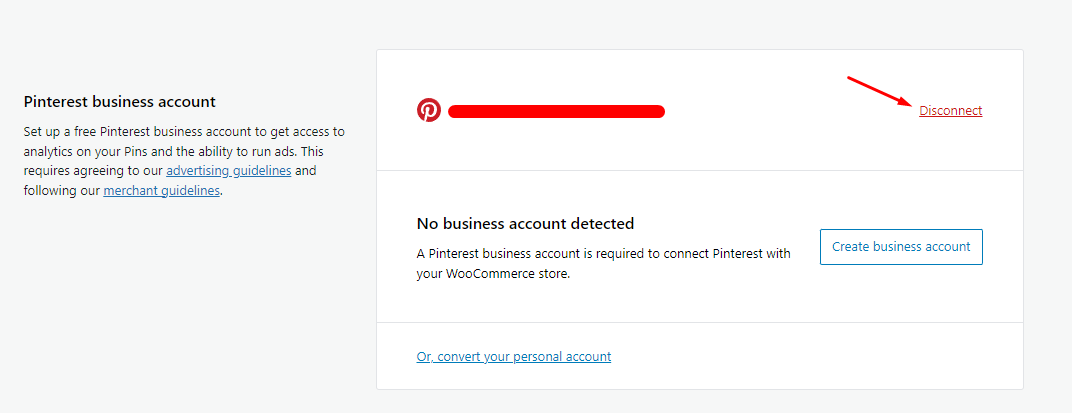Open the advertising guidelines link
Screen dimensions: 1072x413
click(229, 170)
